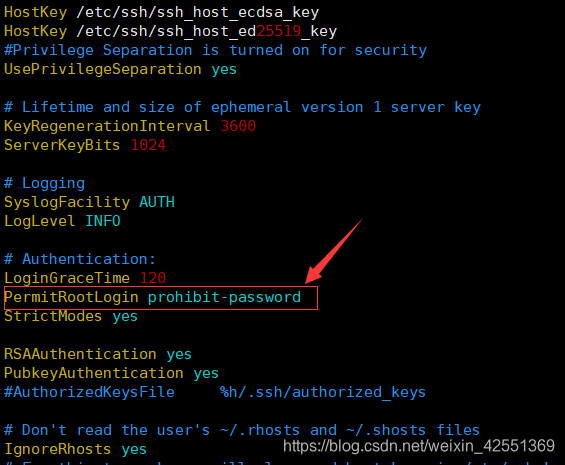The width and height of the screenshot is (565, 465).
Task: Click the UsePrivilegeSeparation yes line
Action: point(120,70)
